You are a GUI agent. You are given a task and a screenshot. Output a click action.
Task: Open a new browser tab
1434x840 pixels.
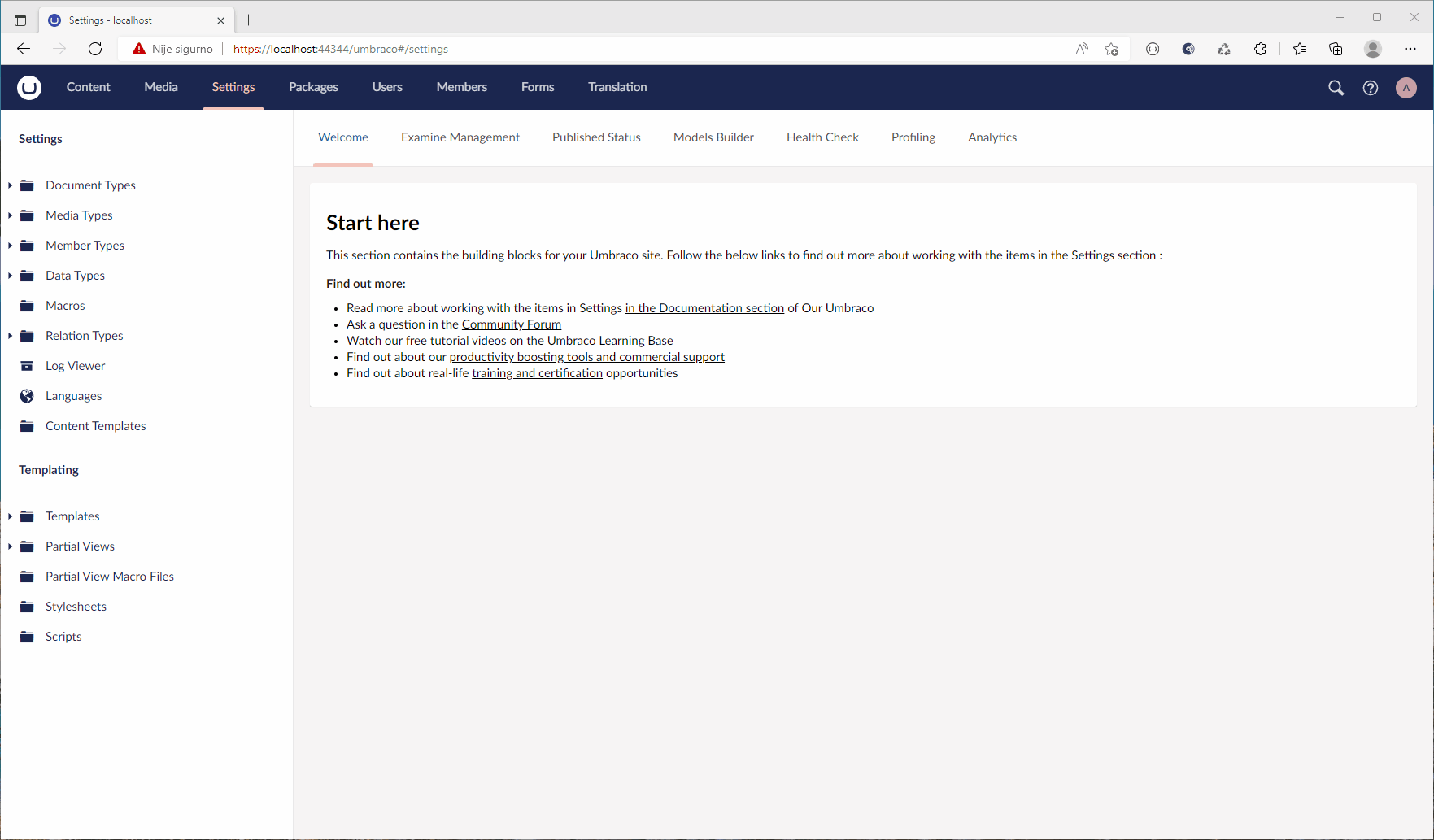coord(249,20)
